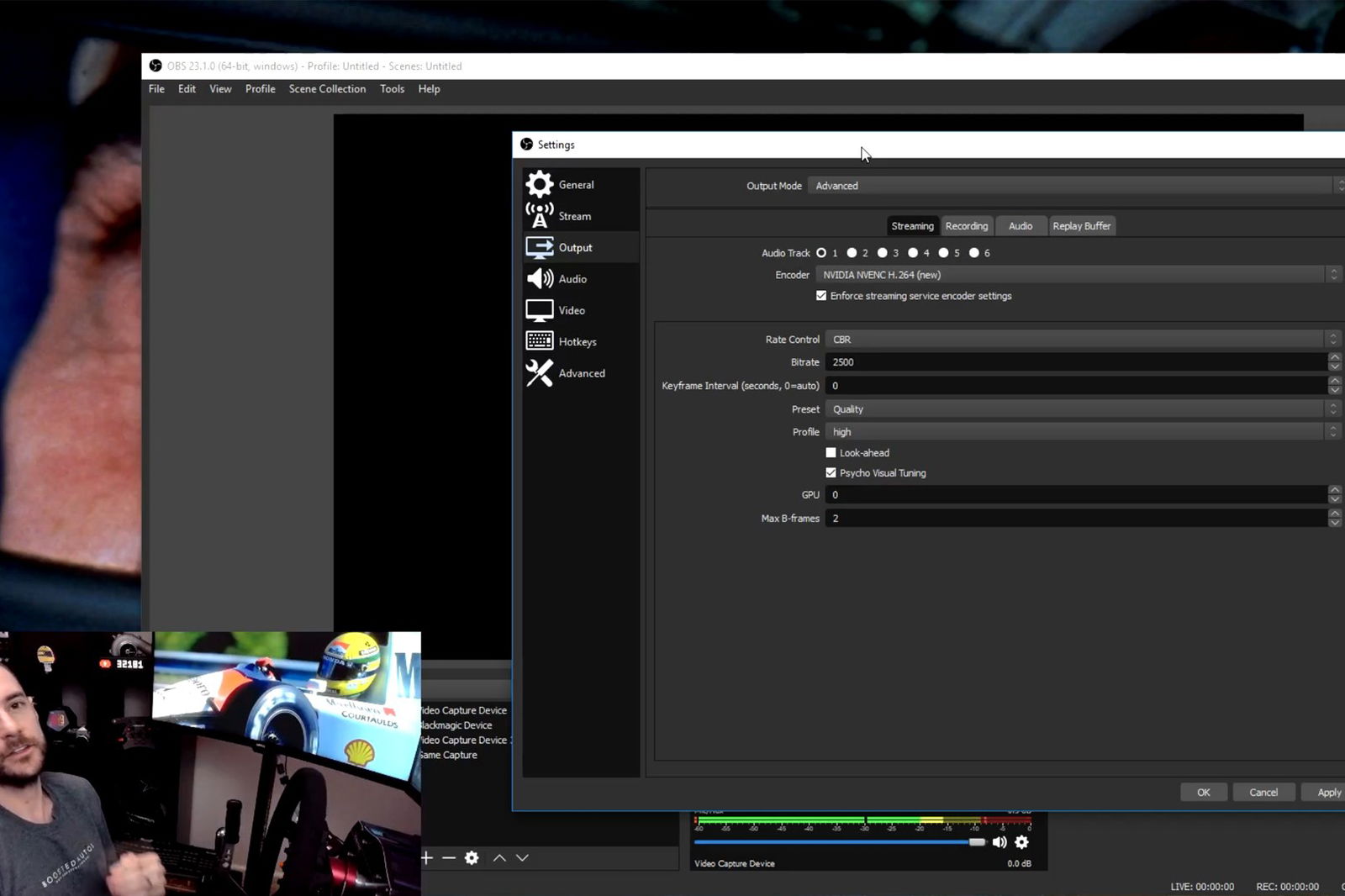1345x896 pixels.
Task: Mute the Video Capture Device audio
Action: tap(1000, 842)
